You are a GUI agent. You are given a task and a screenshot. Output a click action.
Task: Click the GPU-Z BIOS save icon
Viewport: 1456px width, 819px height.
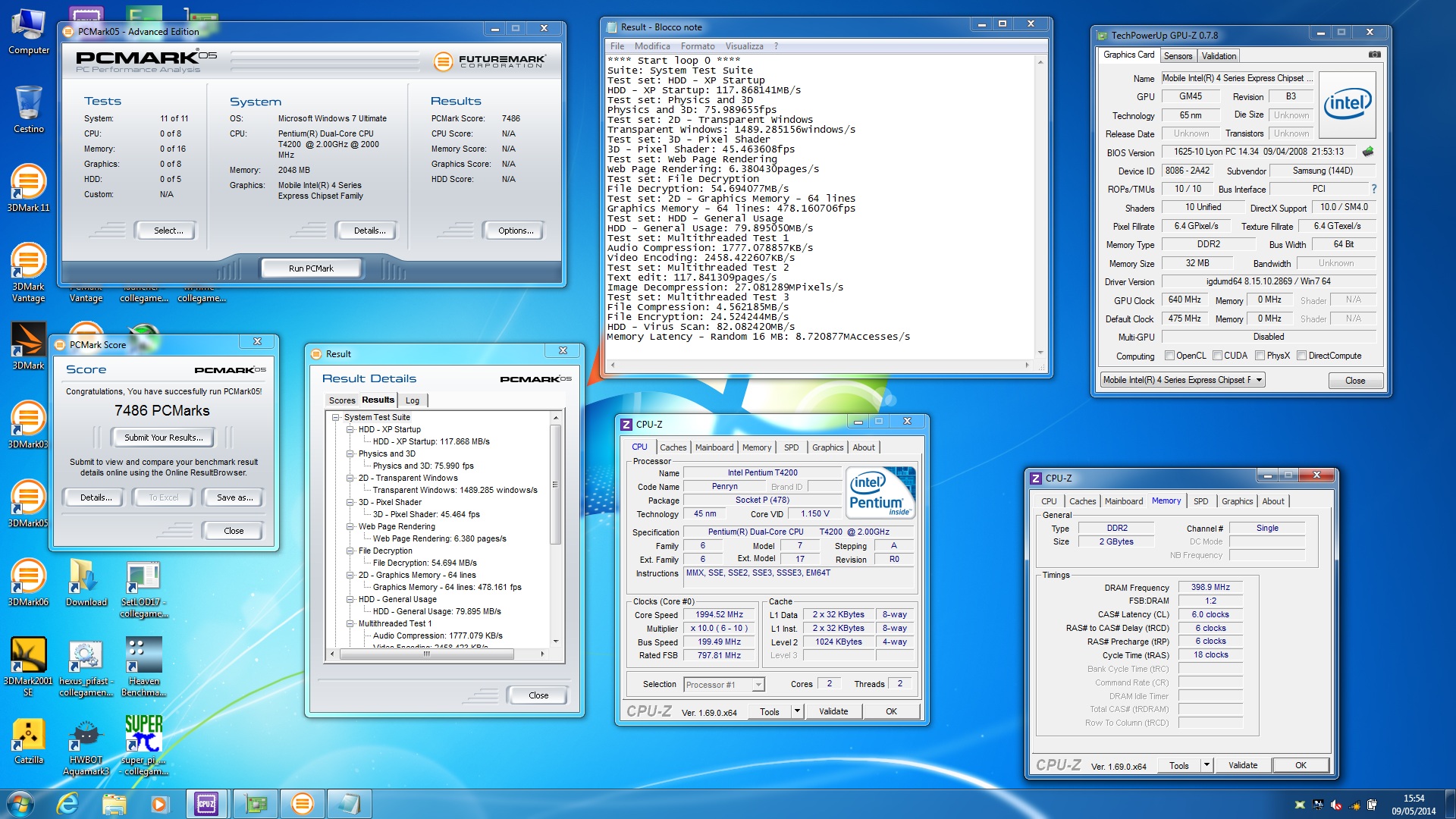pyautogui.click(x=1368, y=152)
